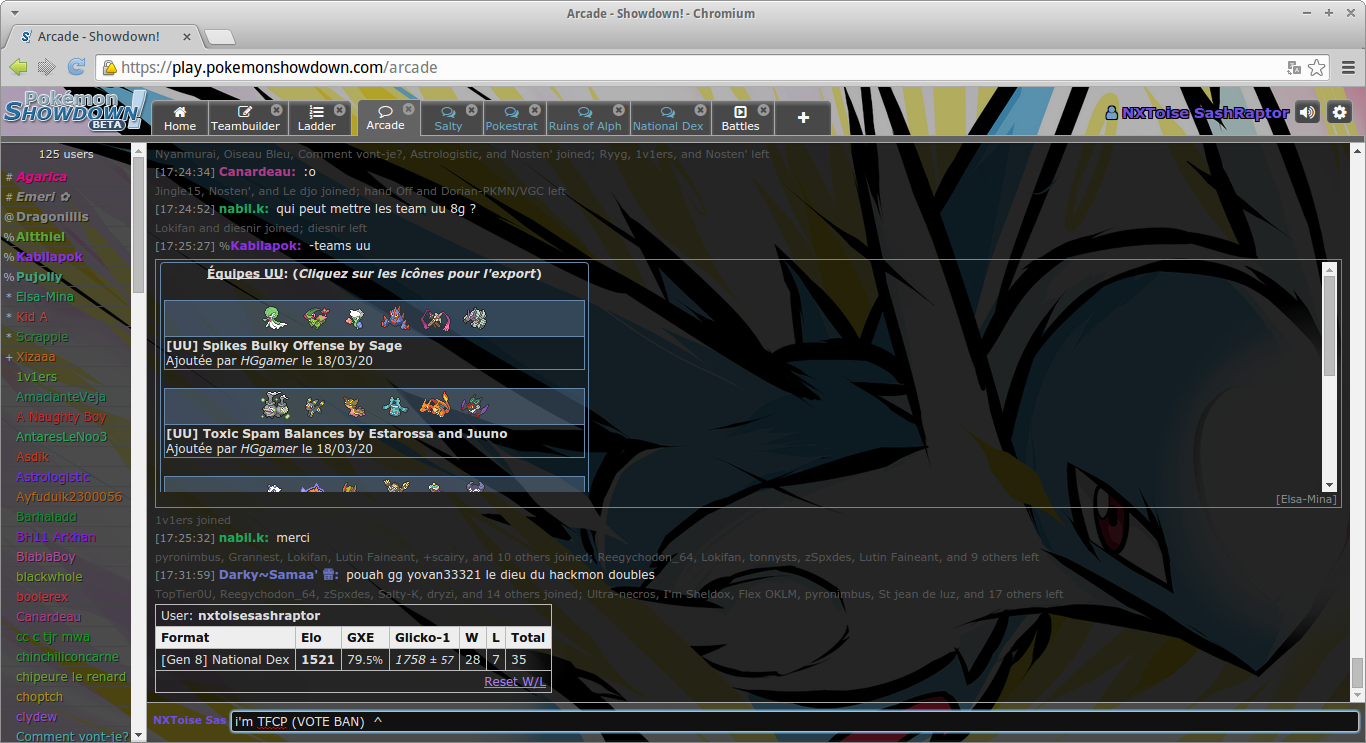1366x743 pixels.
Task: Click the translate page icon in address bar
Action: 1294,68
